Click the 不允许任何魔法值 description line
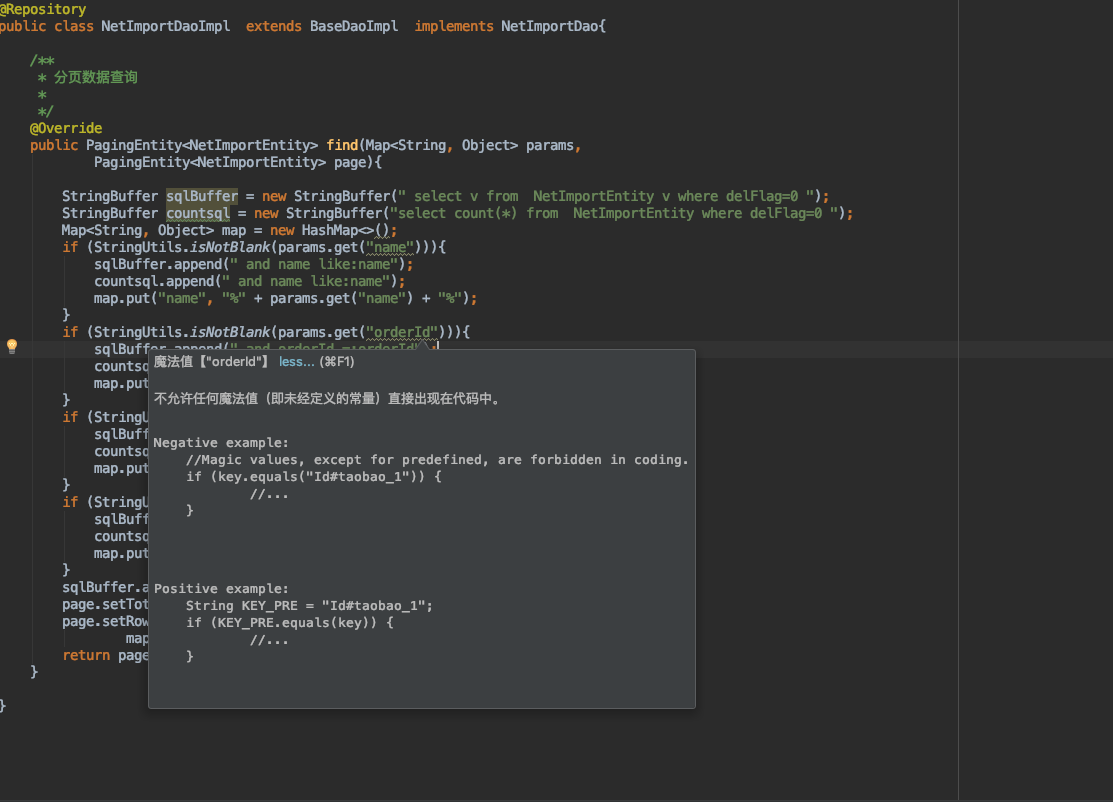Viewport: 1113px width, 802px height. coord(328,399)
